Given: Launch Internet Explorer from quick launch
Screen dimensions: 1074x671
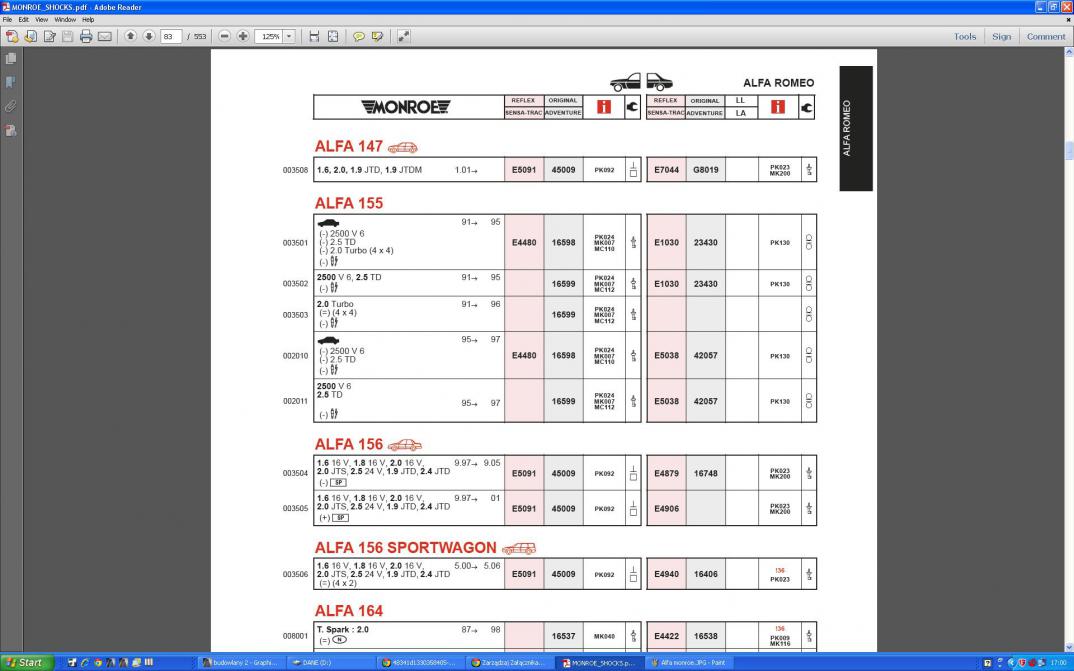Looking at the screenshot, I should pyautogui.click(x=85, y=663).
